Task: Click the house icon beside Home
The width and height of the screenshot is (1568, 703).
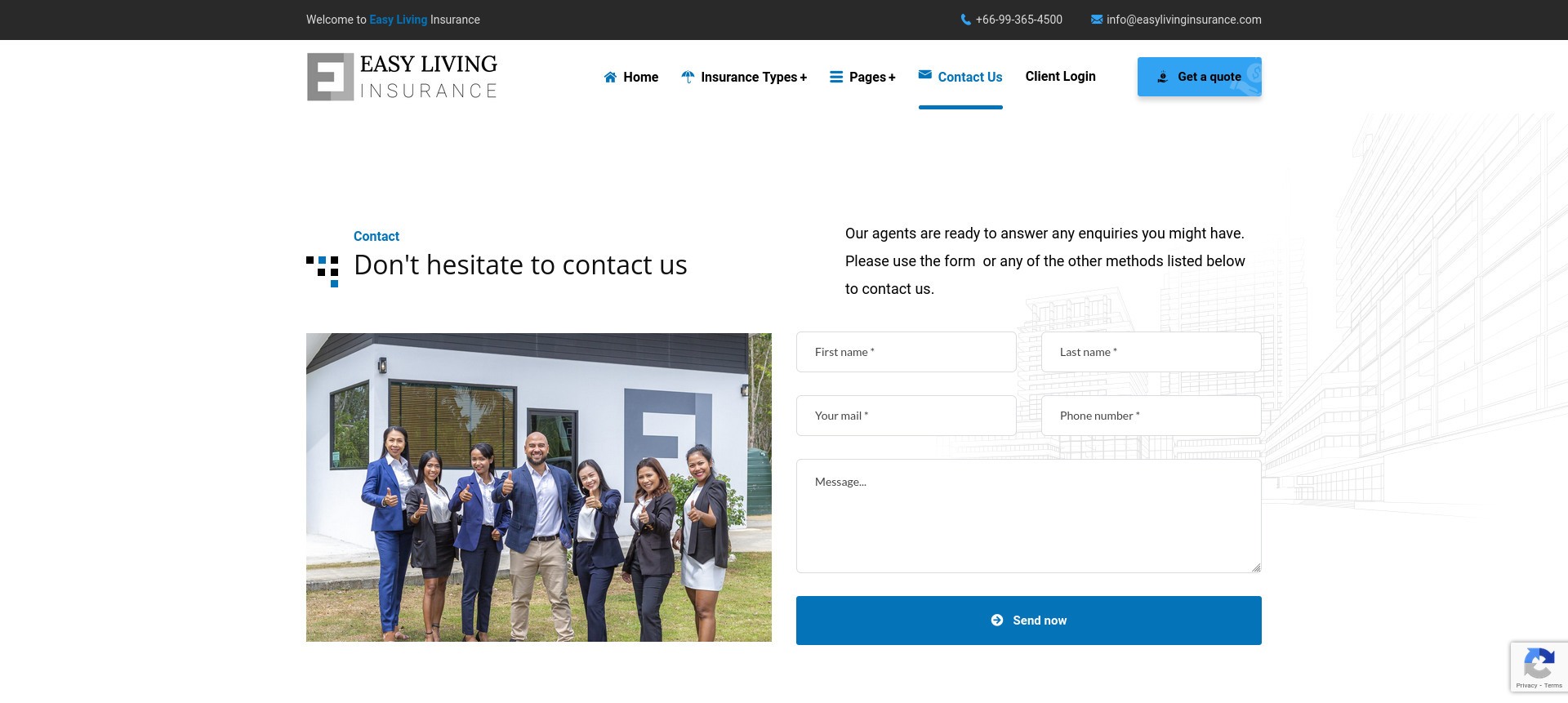Action: tap(610, 78)
